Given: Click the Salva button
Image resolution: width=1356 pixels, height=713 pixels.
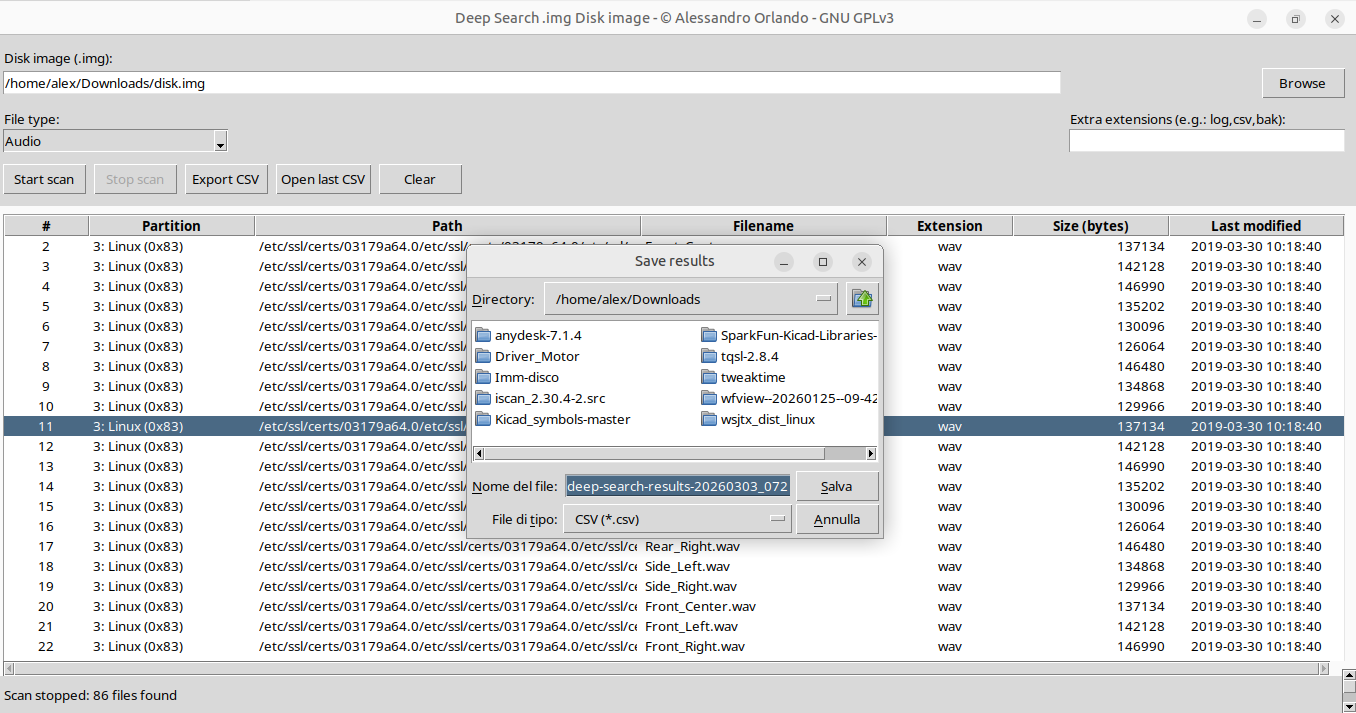Looking at the screenshot, I should (837, 486).
